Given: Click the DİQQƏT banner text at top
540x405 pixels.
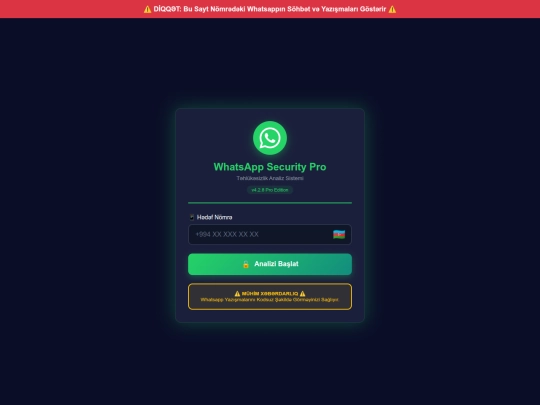Looking at the screenshot, I should coord(270,9).
